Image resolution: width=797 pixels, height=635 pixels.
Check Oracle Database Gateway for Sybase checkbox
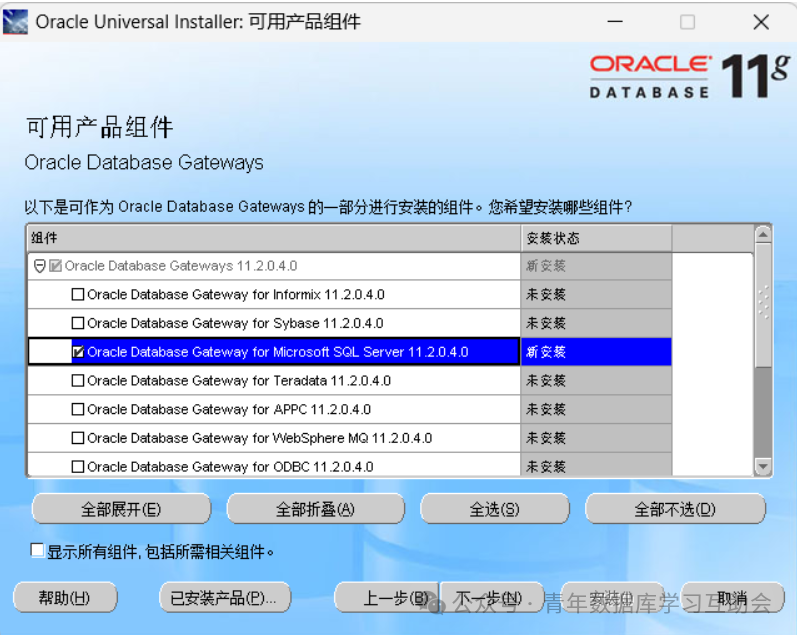pos(78,323)
